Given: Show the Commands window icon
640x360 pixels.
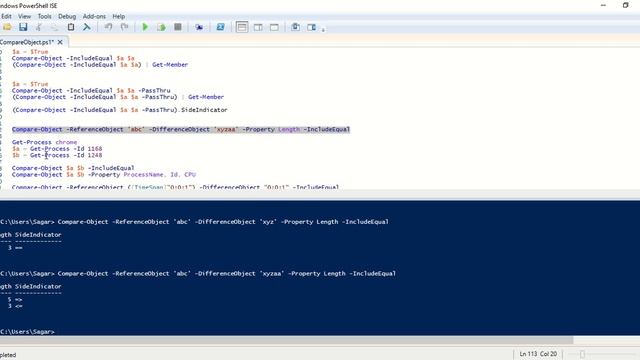Looking at the screenshot, I should click(x=296, y=27).
